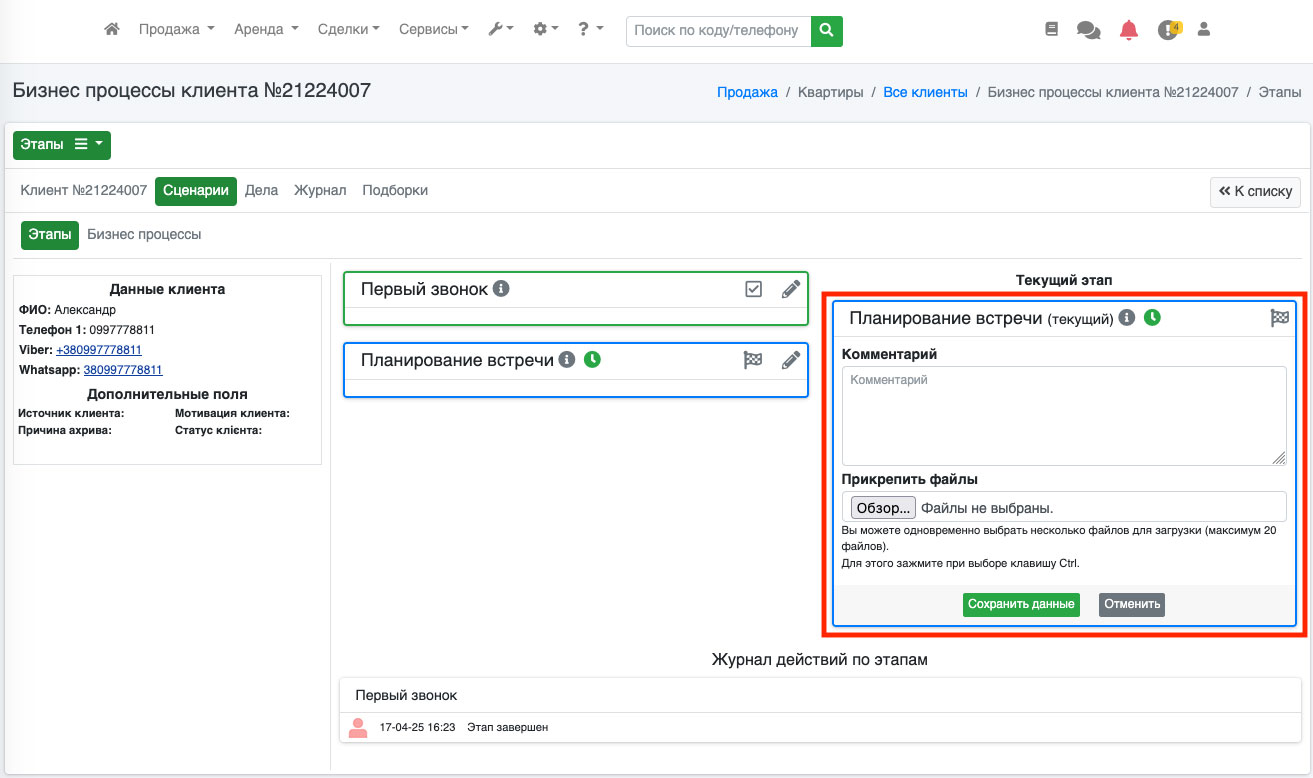Click the red notification bell
Viewport: 1313px width, 778px height.
click(x=1129, y=30)
